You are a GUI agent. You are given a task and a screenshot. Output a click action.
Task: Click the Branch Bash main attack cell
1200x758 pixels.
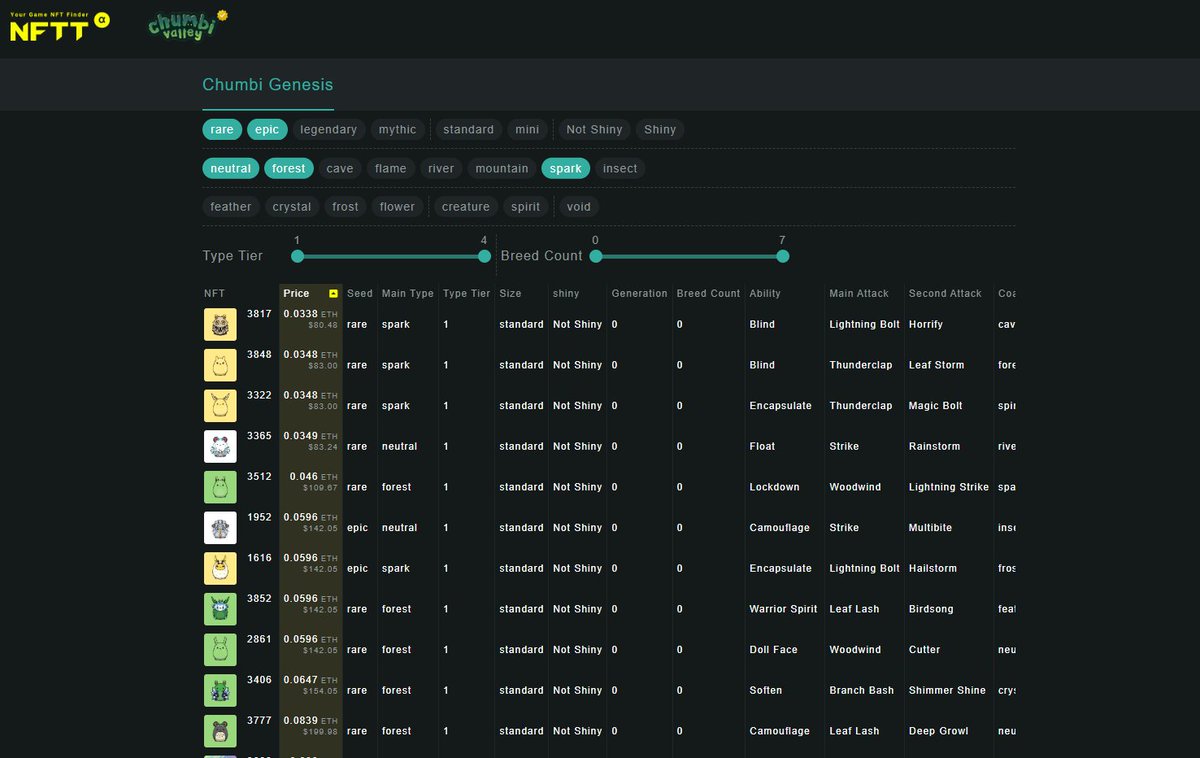861,690
